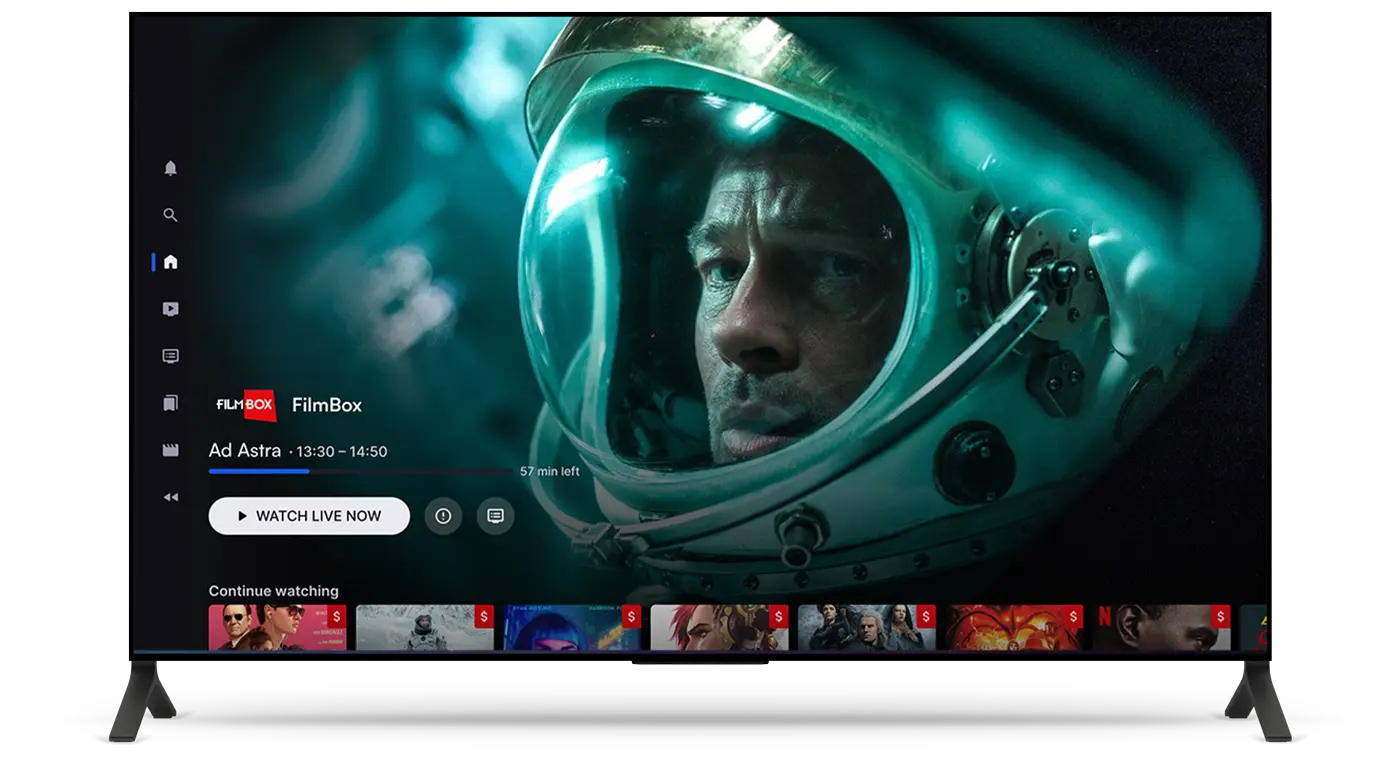The height and width of the screenshot is (765, 1400).
Task: Open search with the magnifier icon
Action: [x=170, y=215]
